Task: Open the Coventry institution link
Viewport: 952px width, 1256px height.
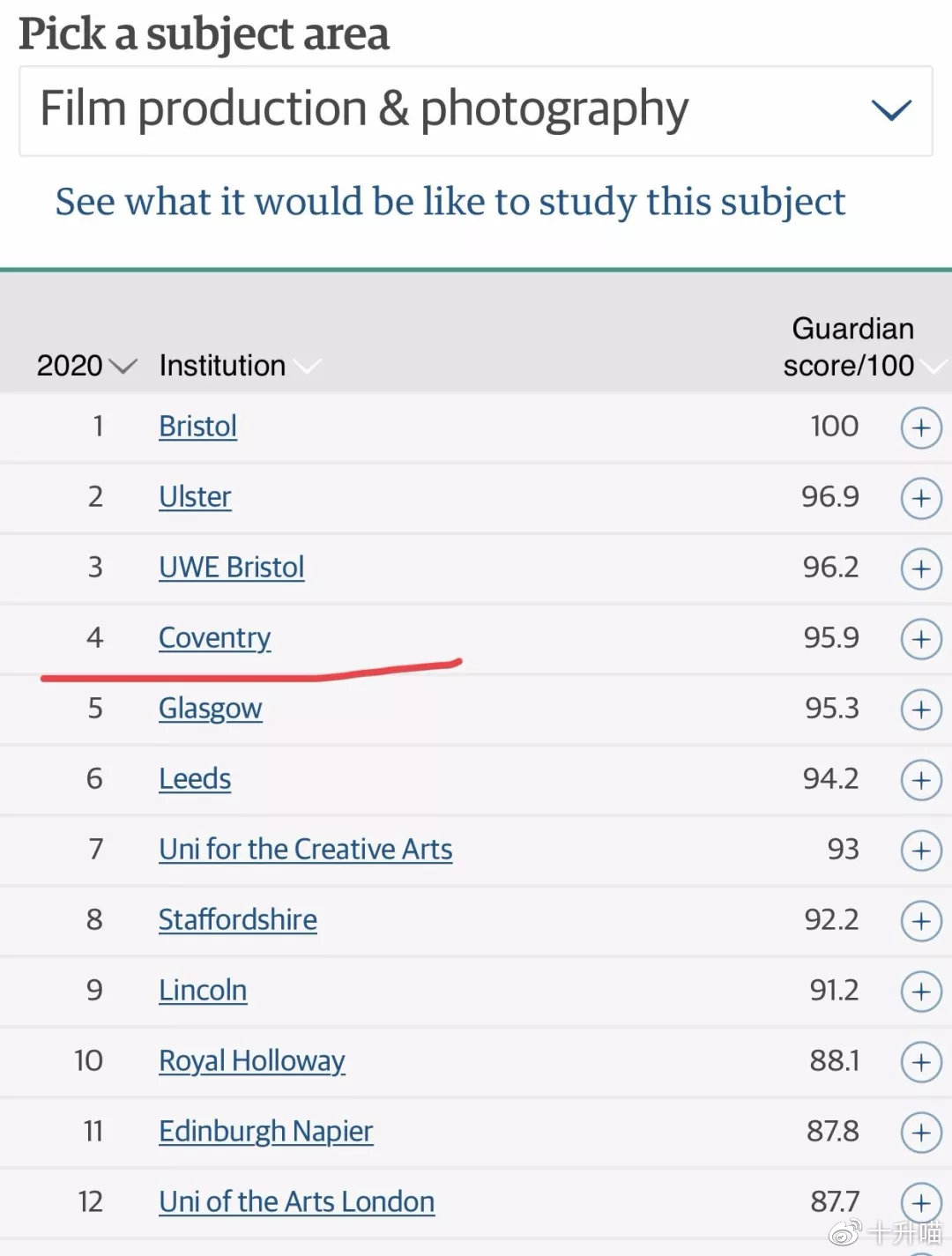Action: point(214,638)
